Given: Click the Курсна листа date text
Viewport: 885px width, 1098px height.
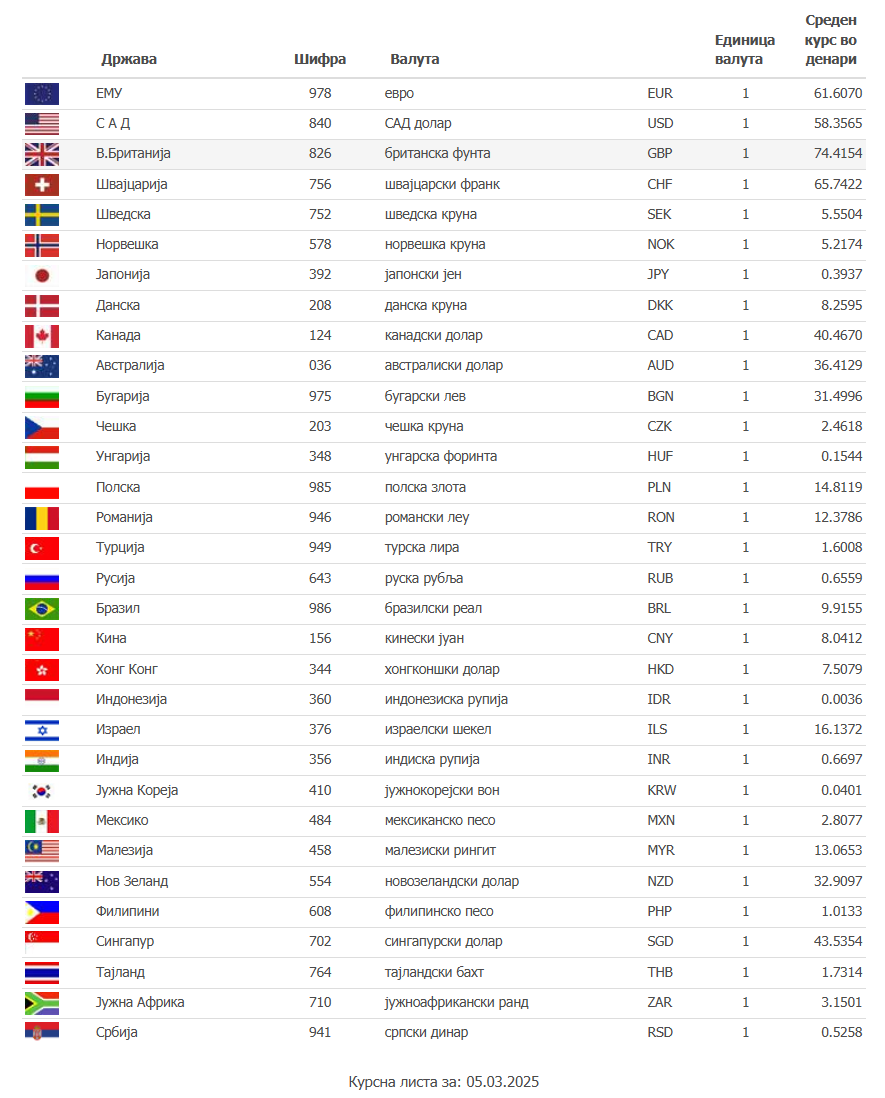Looking at the screenshot, I should (444, 1082).
